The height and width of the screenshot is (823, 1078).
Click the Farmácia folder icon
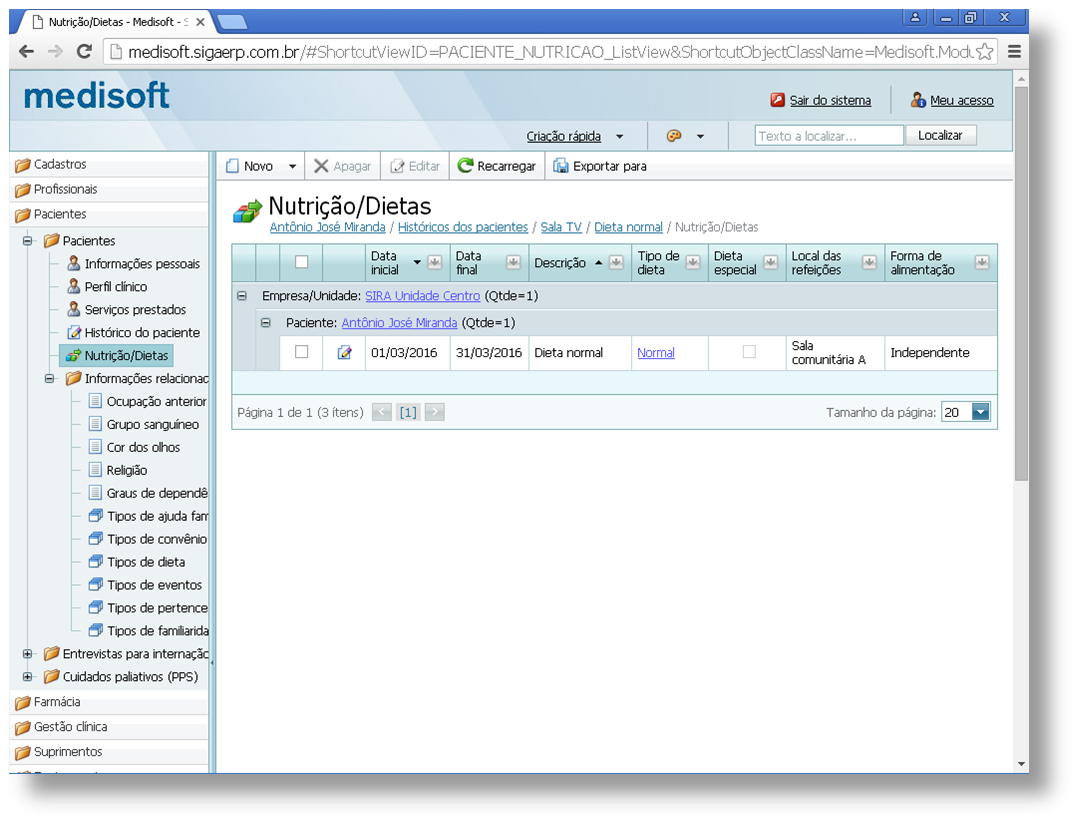coord(23,703)
